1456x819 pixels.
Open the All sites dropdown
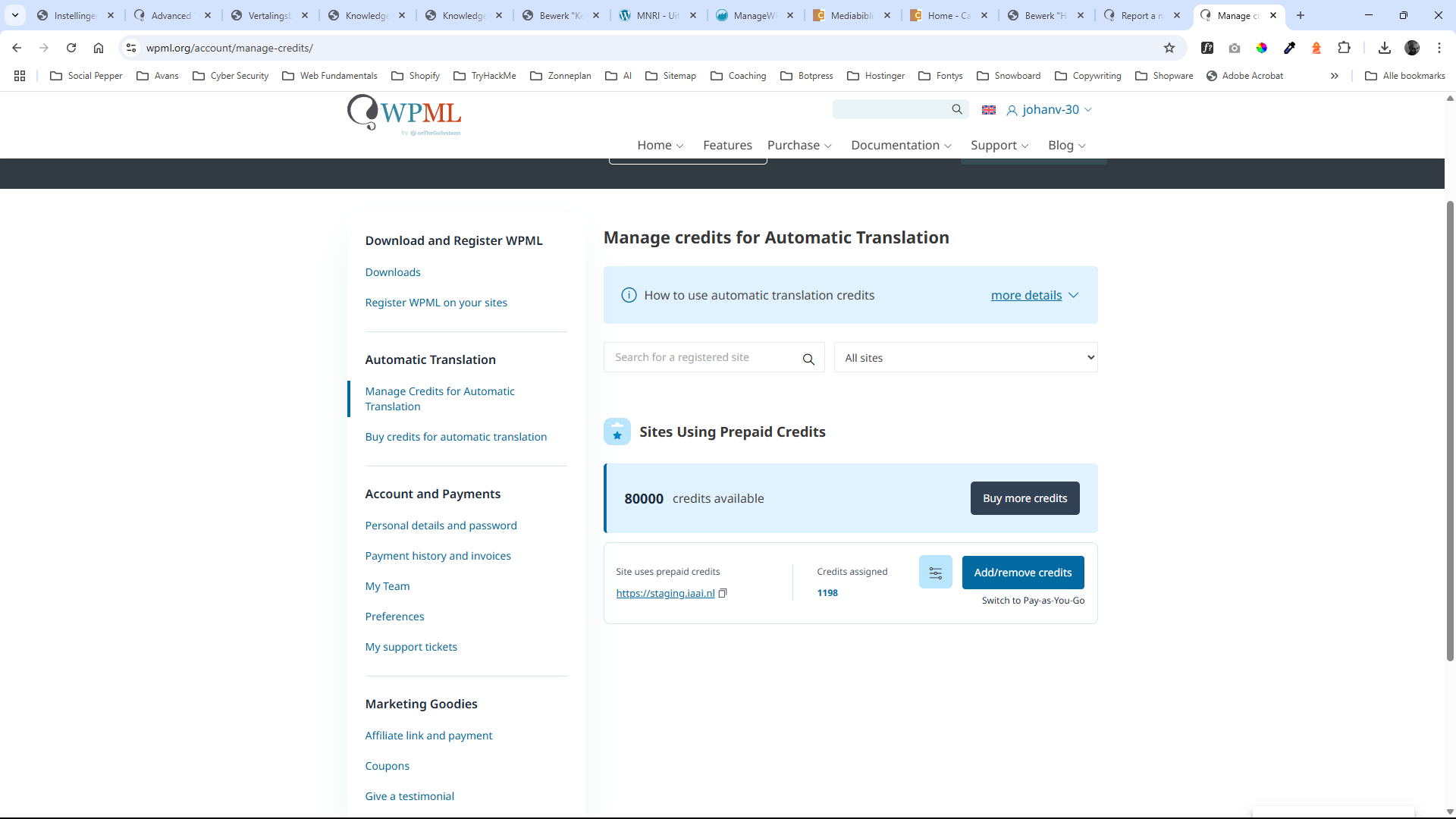click(x=965, y=358)
